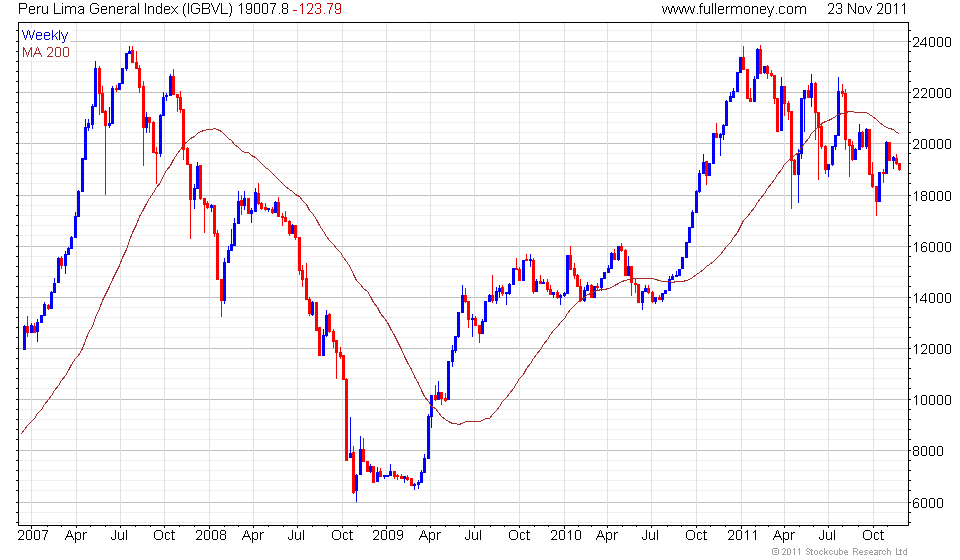
Task: Select the 2008 x-axis label
Action: click(211, 536)
